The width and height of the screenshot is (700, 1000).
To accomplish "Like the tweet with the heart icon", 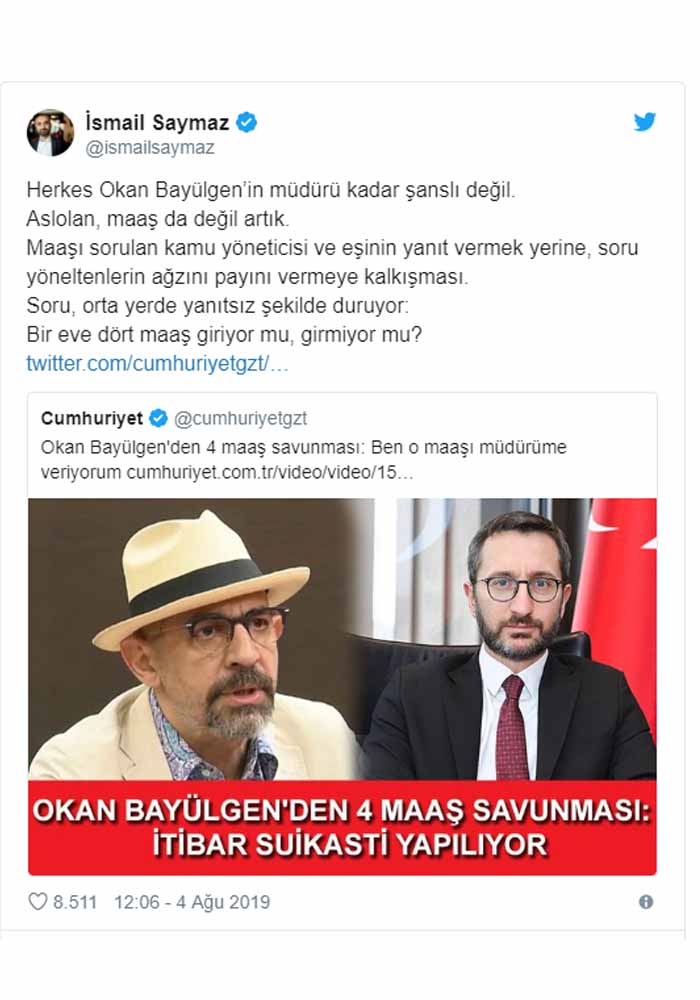I will pos(38,901).
